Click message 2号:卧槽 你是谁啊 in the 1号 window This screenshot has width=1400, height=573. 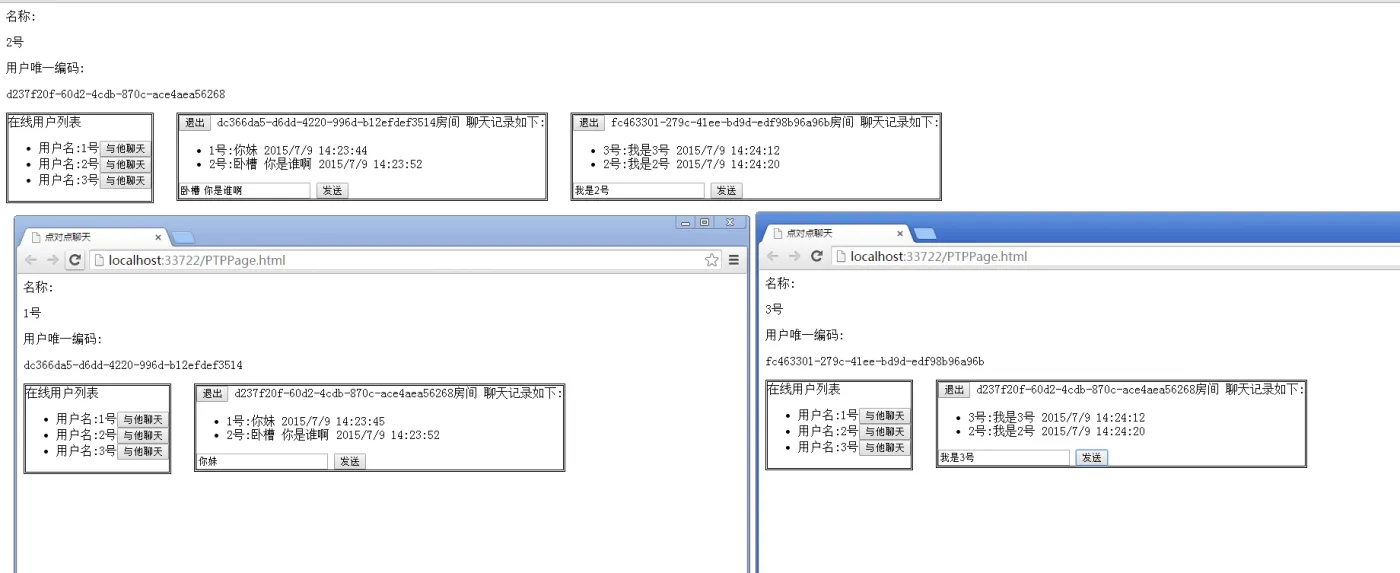[333, 435]
